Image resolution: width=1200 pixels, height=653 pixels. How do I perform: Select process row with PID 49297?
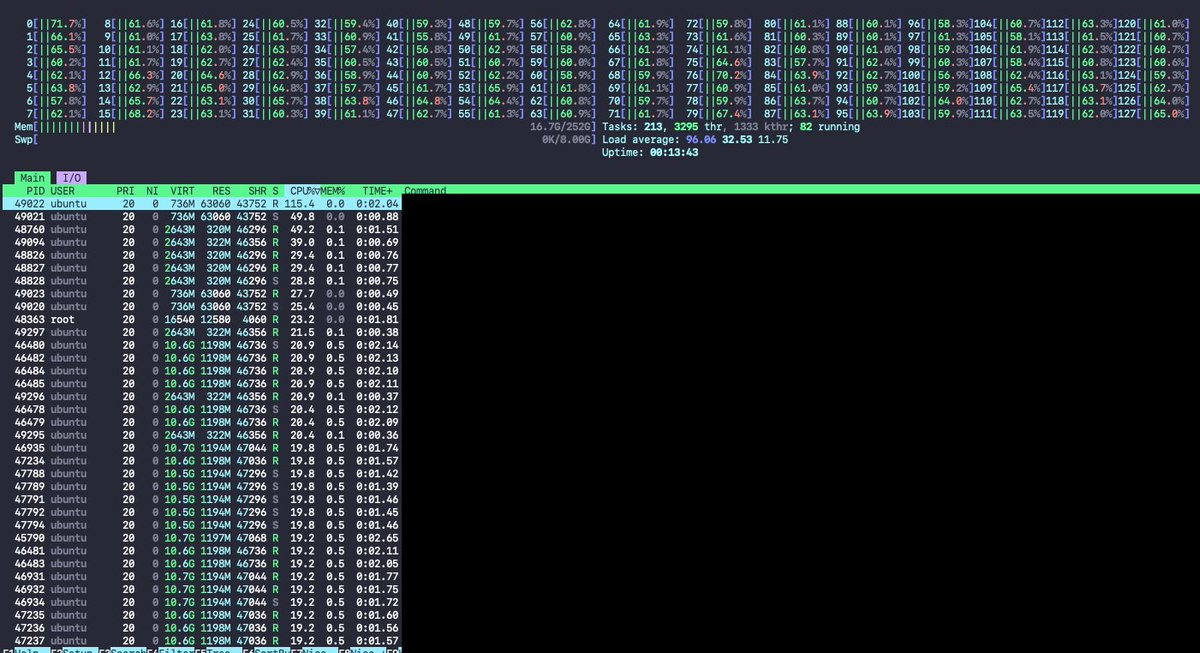click(200, 333)
